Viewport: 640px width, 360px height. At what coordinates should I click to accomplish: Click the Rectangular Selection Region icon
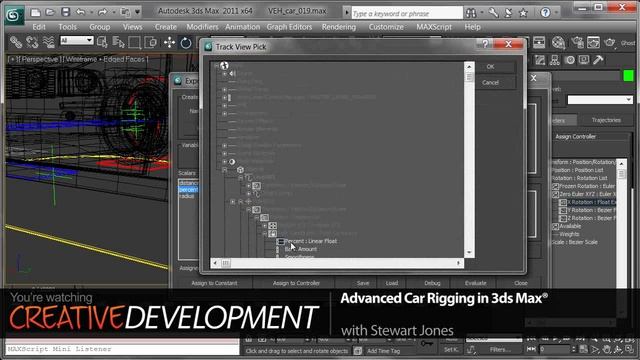[x=134, y=42]
